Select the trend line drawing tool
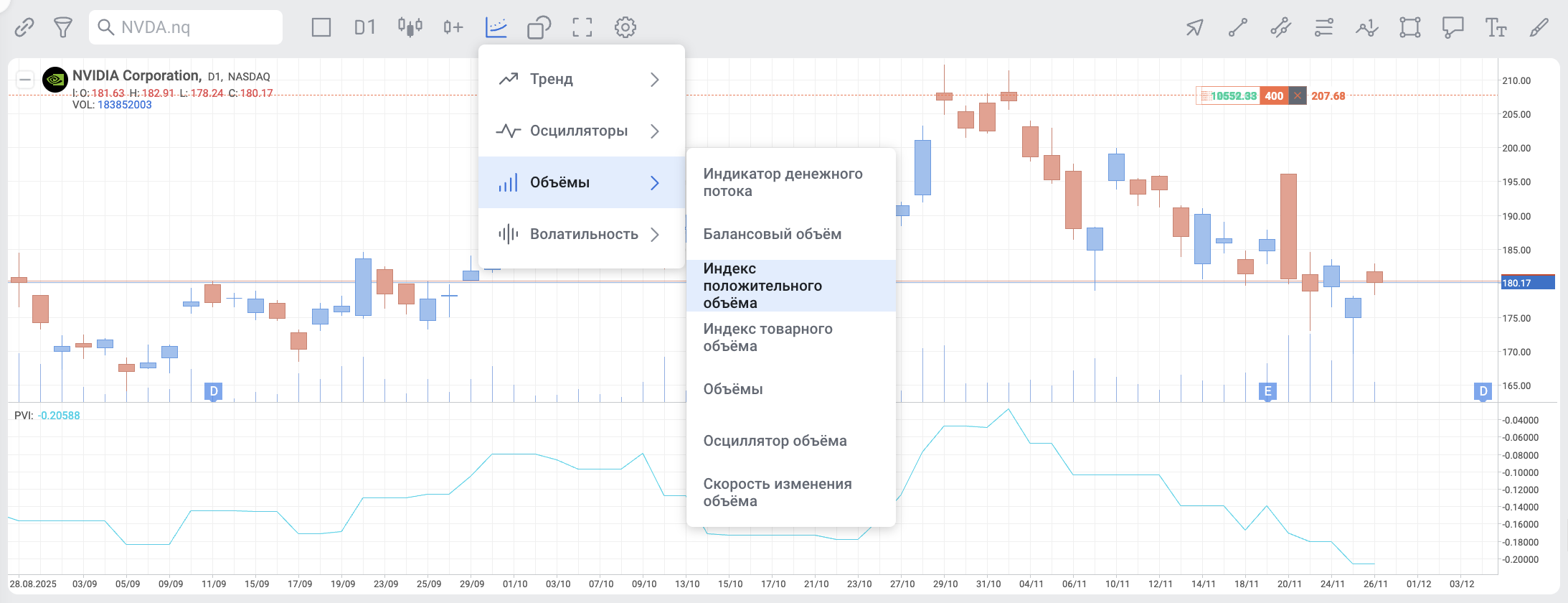The image size is (1568, 603). pos(1238,27)
